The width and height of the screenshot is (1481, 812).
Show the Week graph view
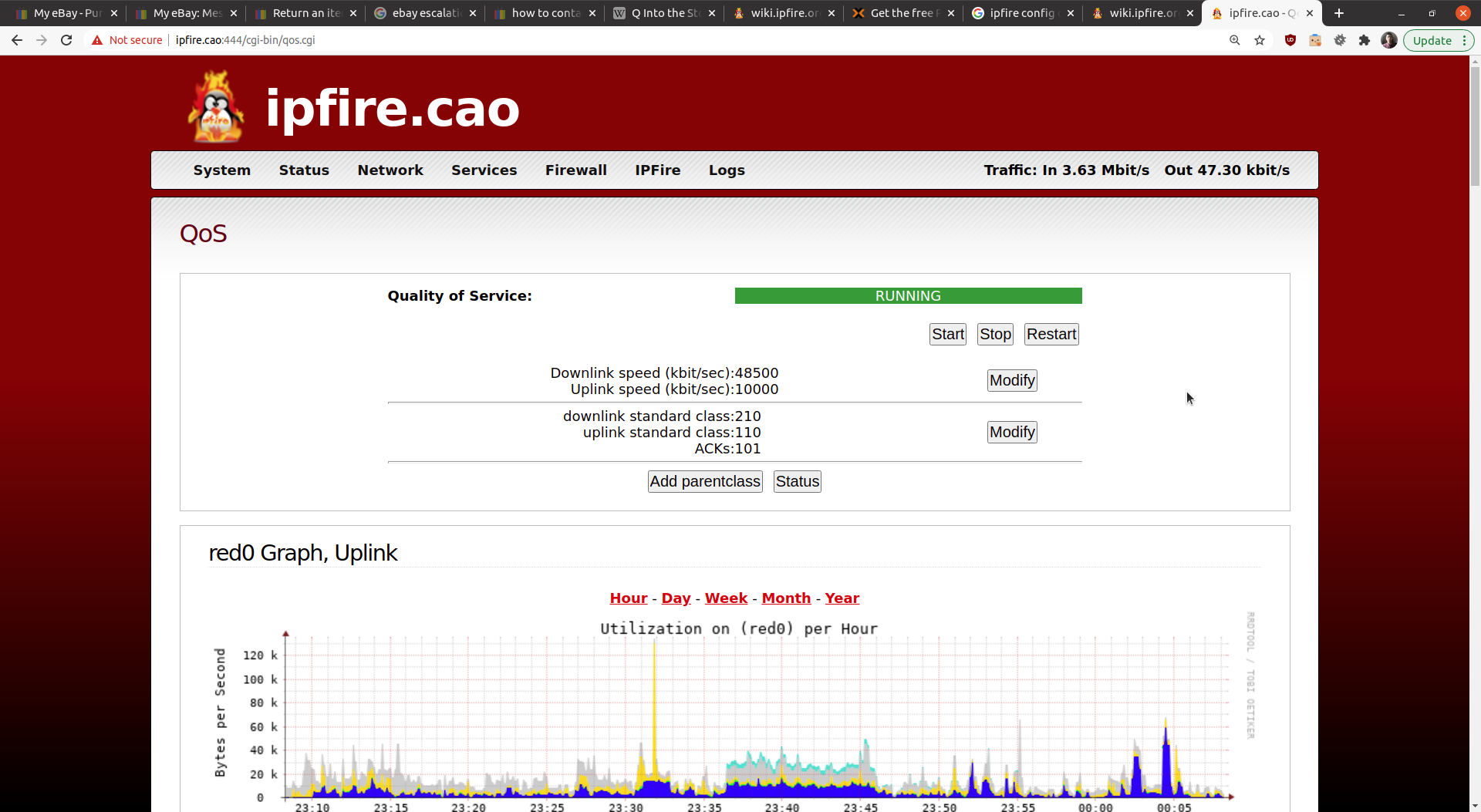[x=726, y=598]
